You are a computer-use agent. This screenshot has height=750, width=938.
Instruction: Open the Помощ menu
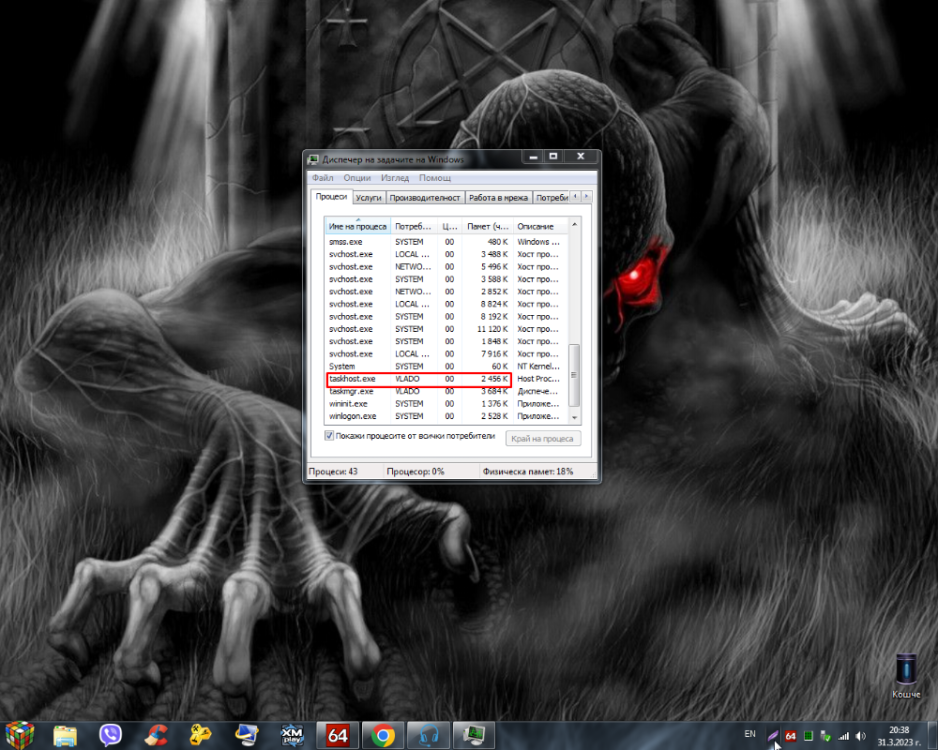click(x=435, y=178)
